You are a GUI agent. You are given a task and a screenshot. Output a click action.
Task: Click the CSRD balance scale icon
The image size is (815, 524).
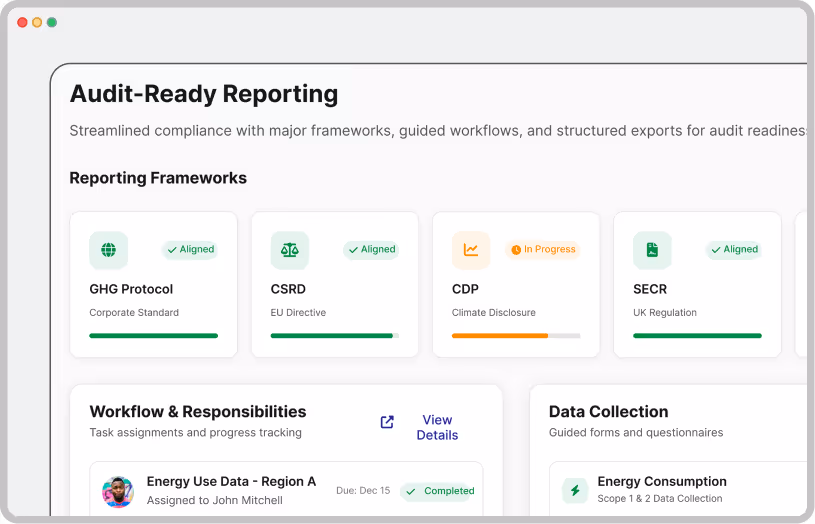pyautogui.click(x=290, y=250)
